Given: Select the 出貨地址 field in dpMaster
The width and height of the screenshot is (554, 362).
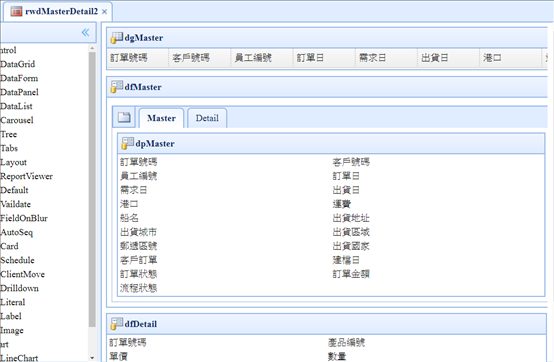Looking at the screenshot, I should [x=351, y=218].
